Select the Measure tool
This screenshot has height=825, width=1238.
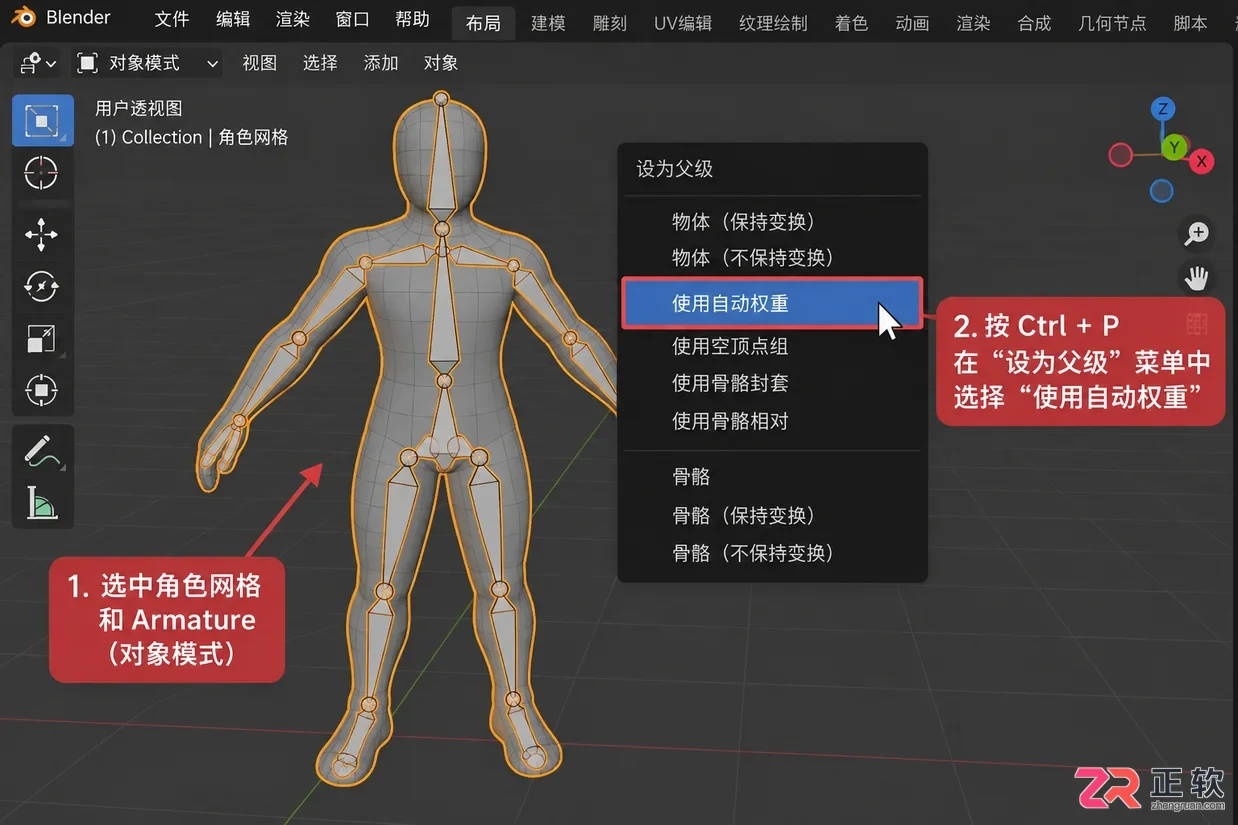tap(42, 501)
